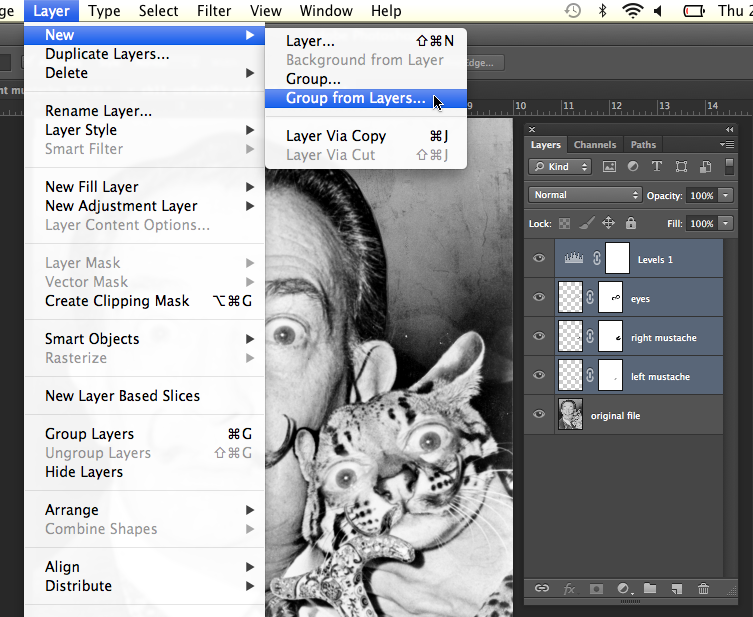Open the Normal blend mode dropdown
Viewport: 753px width, 617px height.
[x=586, y=195]
